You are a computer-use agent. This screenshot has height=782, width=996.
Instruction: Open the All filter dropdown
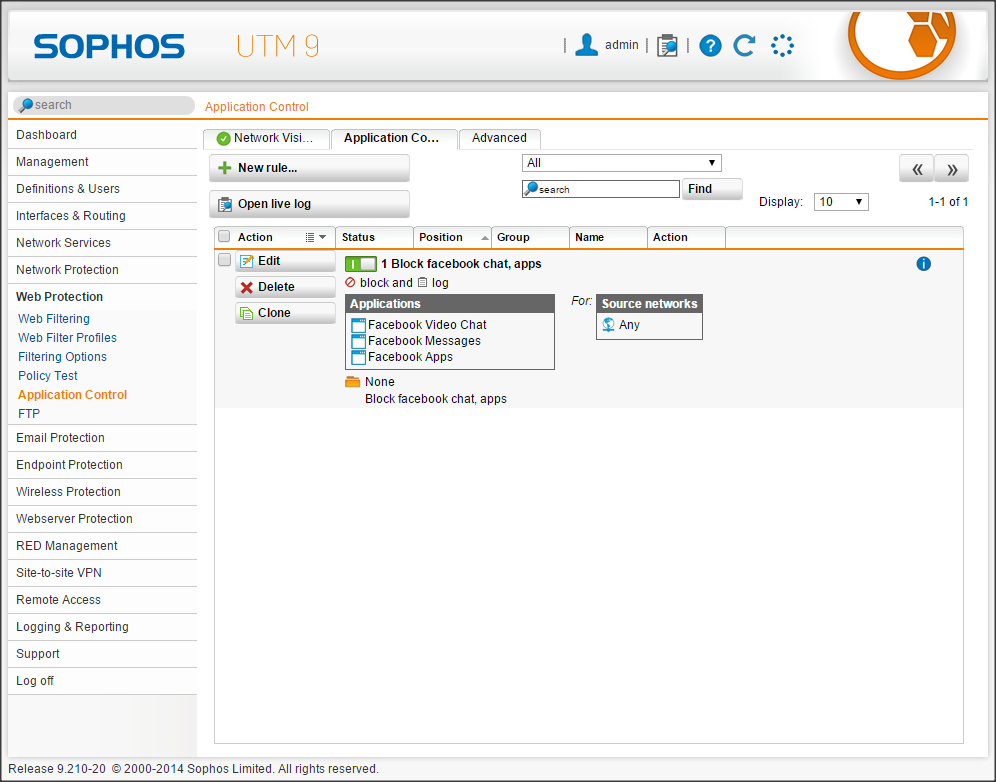point(621,163)
